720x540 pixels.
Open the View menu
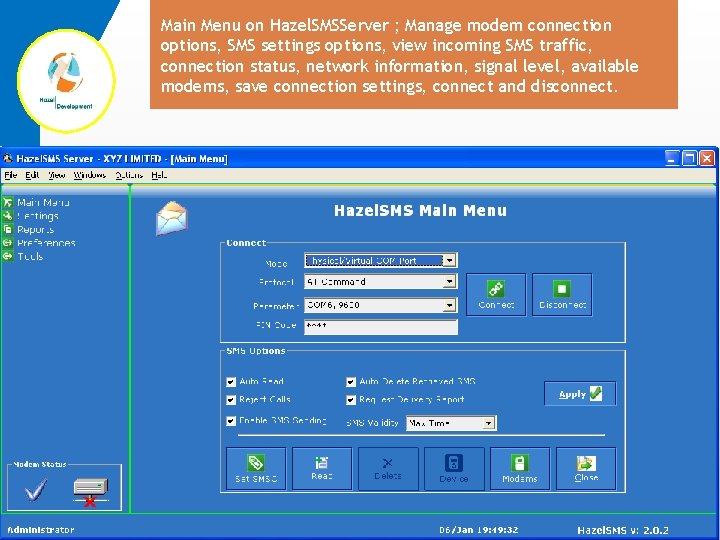[57, 175]
